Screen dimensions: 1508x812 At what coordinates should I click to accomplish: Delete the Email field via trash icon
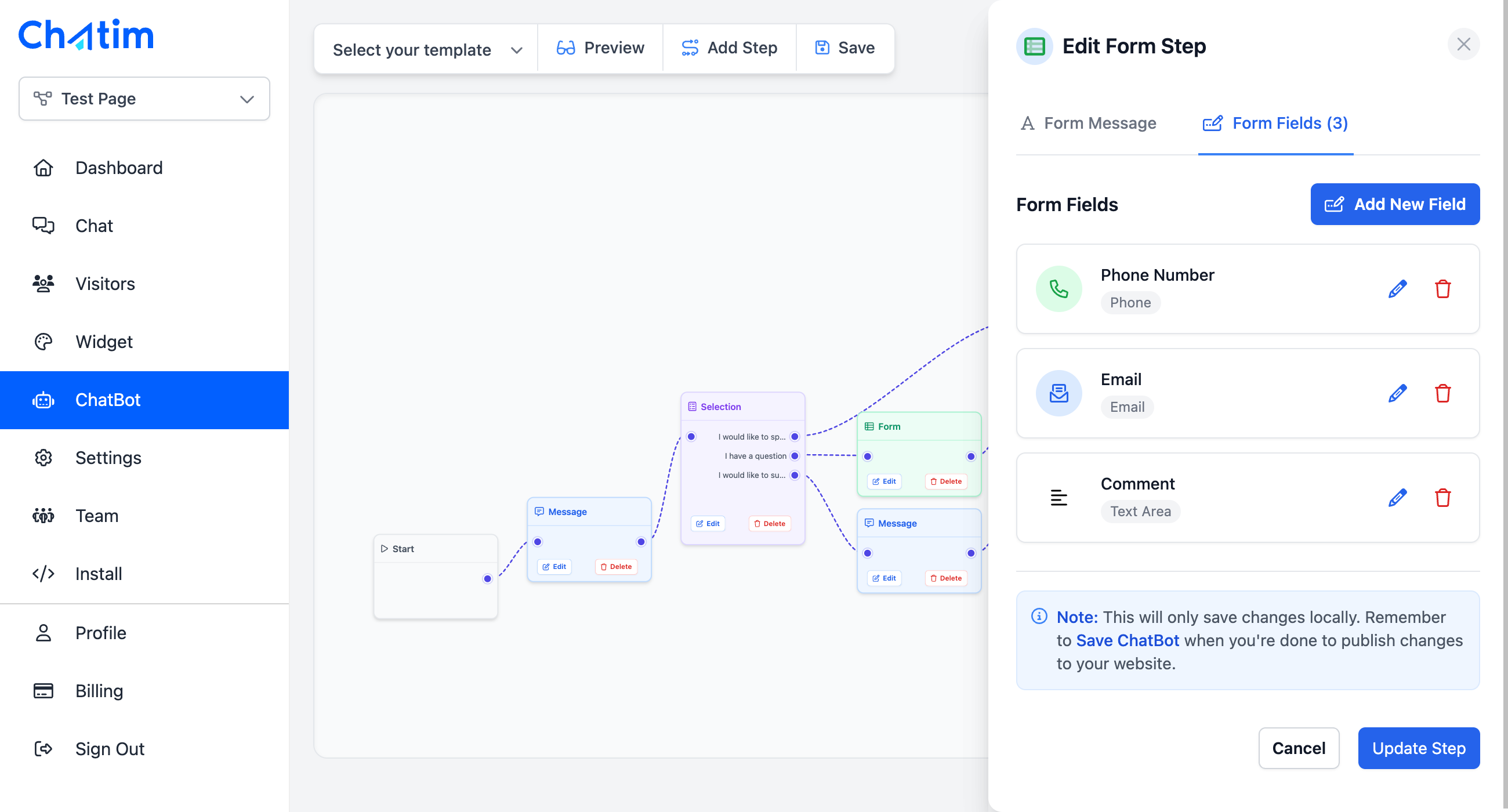coord(1443,393)
